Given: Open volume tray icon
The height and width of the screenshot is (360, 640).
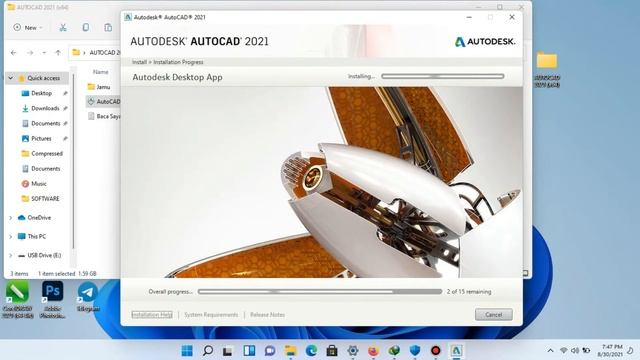Looking at the screenshot, I should pos(575,351).
